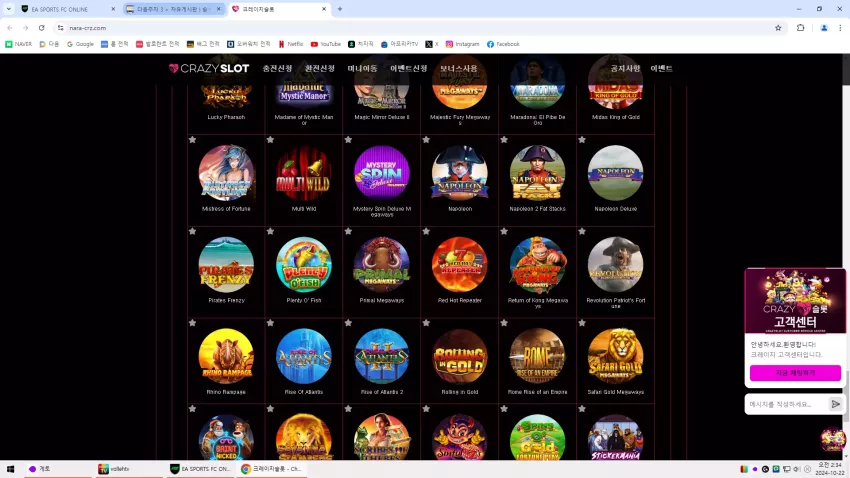Launch the Safari Gold Megaways slot icon
This screenshot has height=478, width=850.
[615, 356]
